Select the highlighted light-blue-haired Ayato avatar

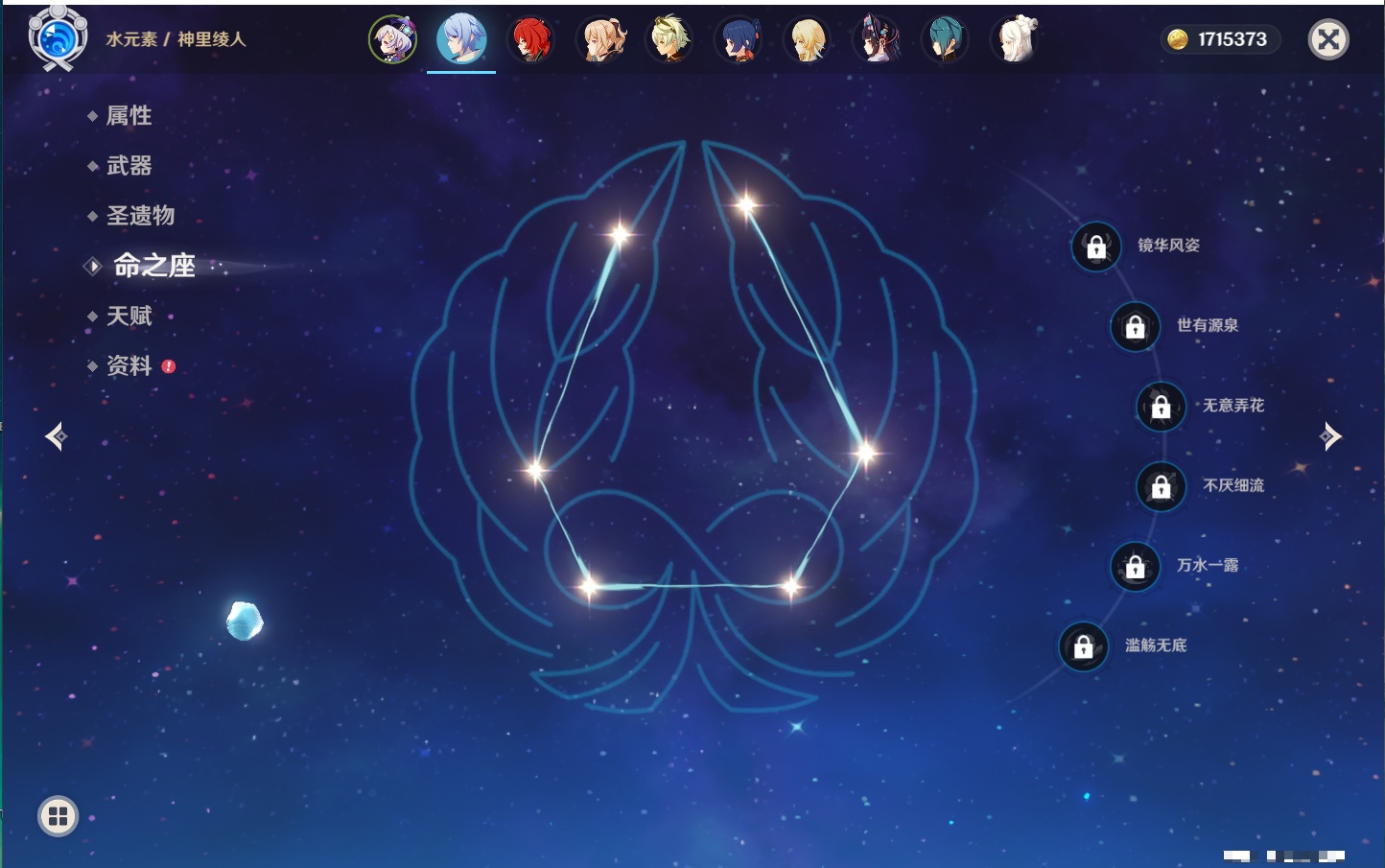461,39
